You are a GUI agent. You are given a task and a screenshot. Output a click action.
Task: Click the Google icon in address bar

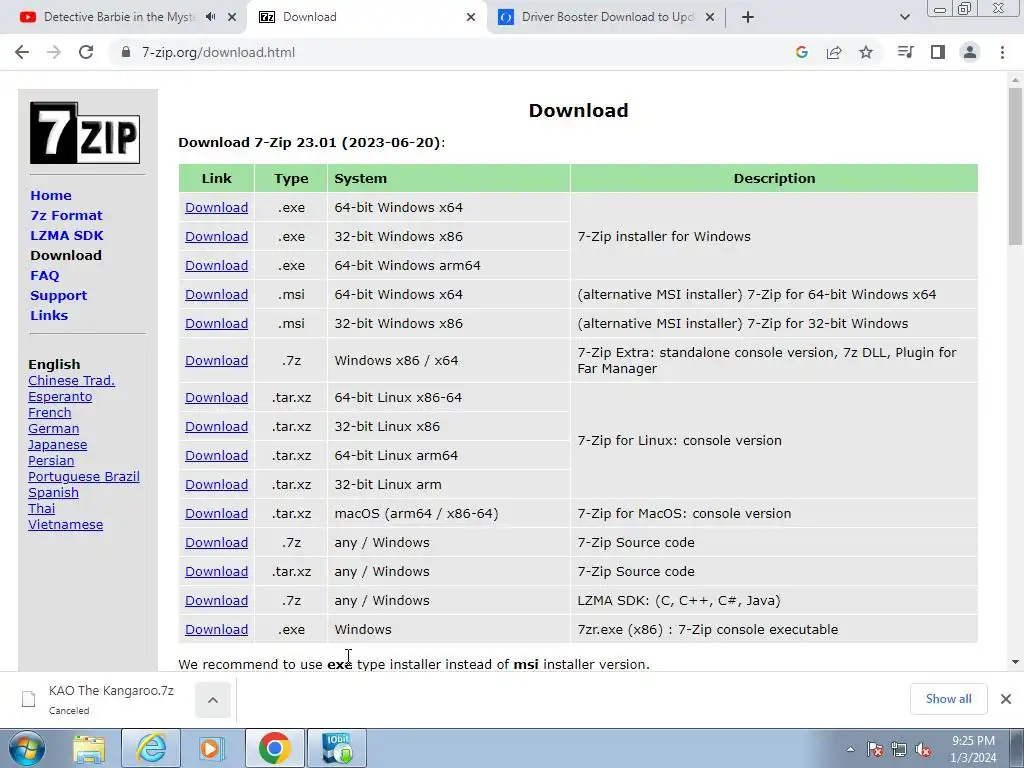(802, 52)
